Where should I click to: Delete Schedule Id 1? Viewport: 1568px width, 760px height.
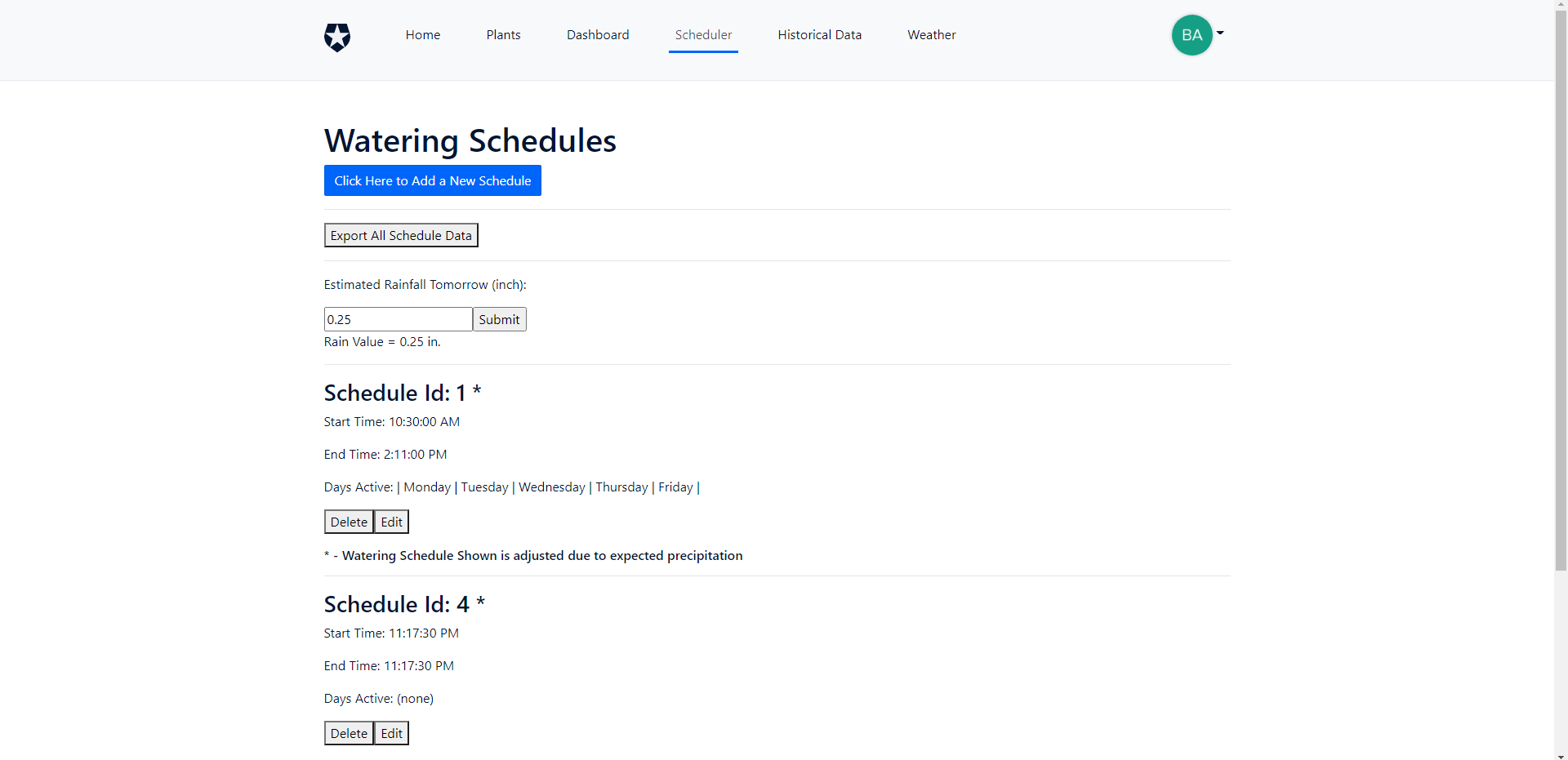349,522
